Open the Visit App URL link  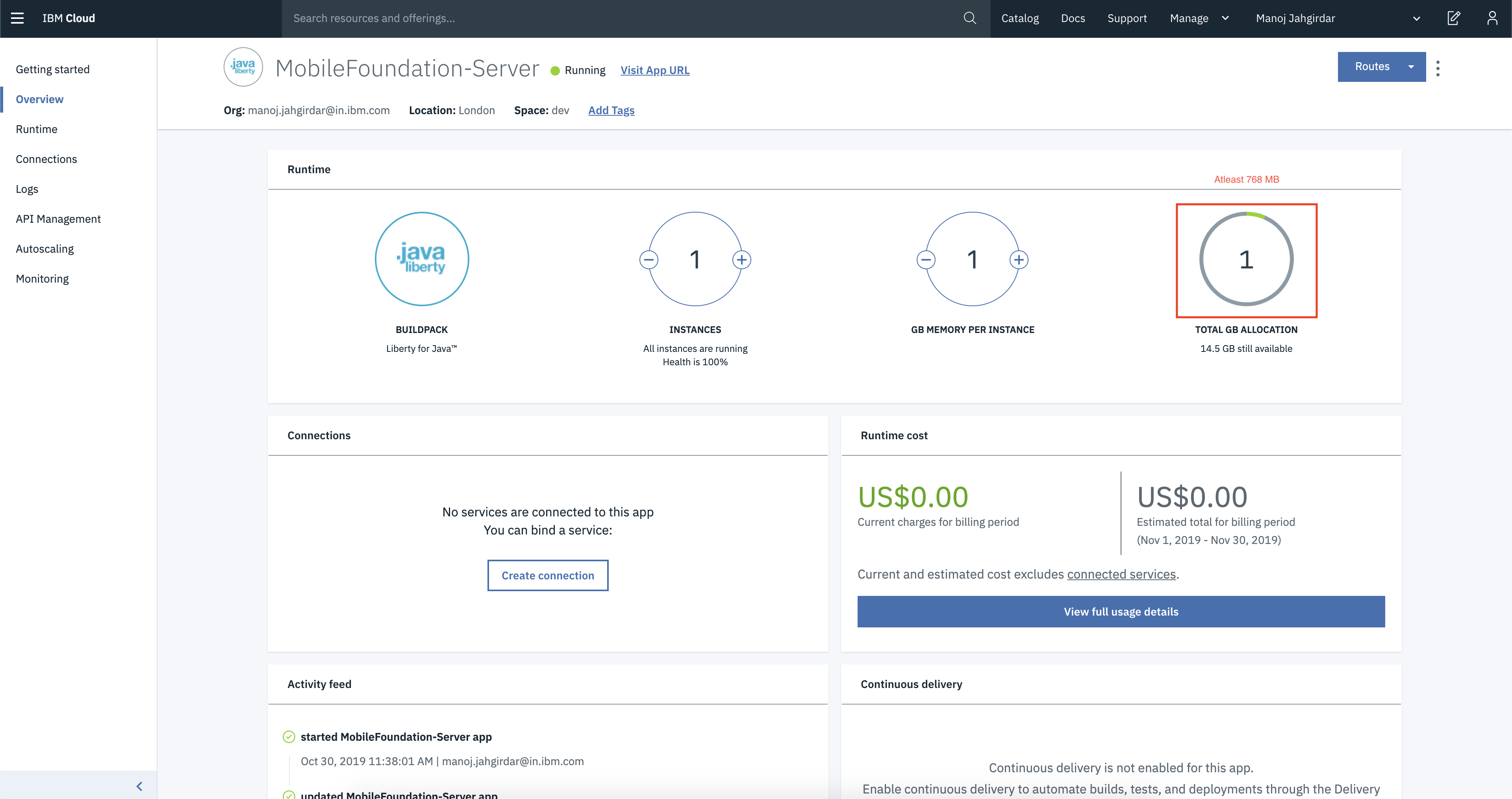(x=654, y=70)
